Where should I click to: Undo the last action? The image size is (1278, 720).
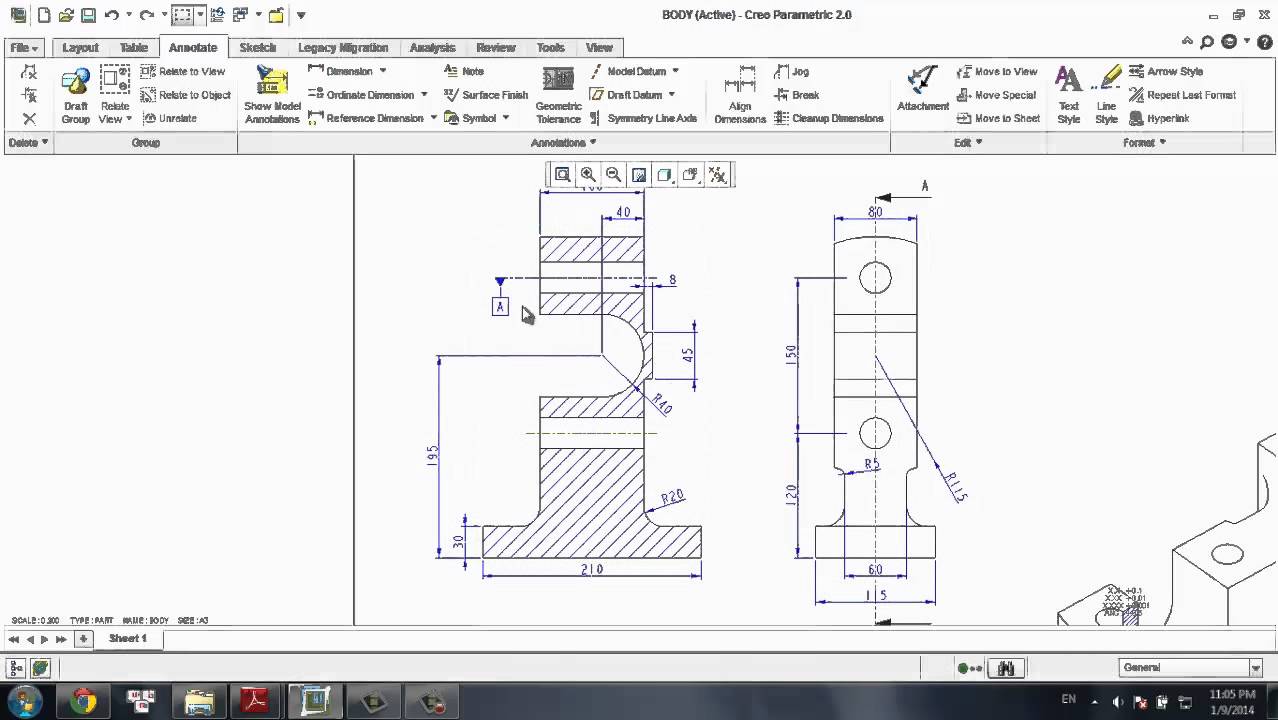pyautogui.click(x=111, y=15)
